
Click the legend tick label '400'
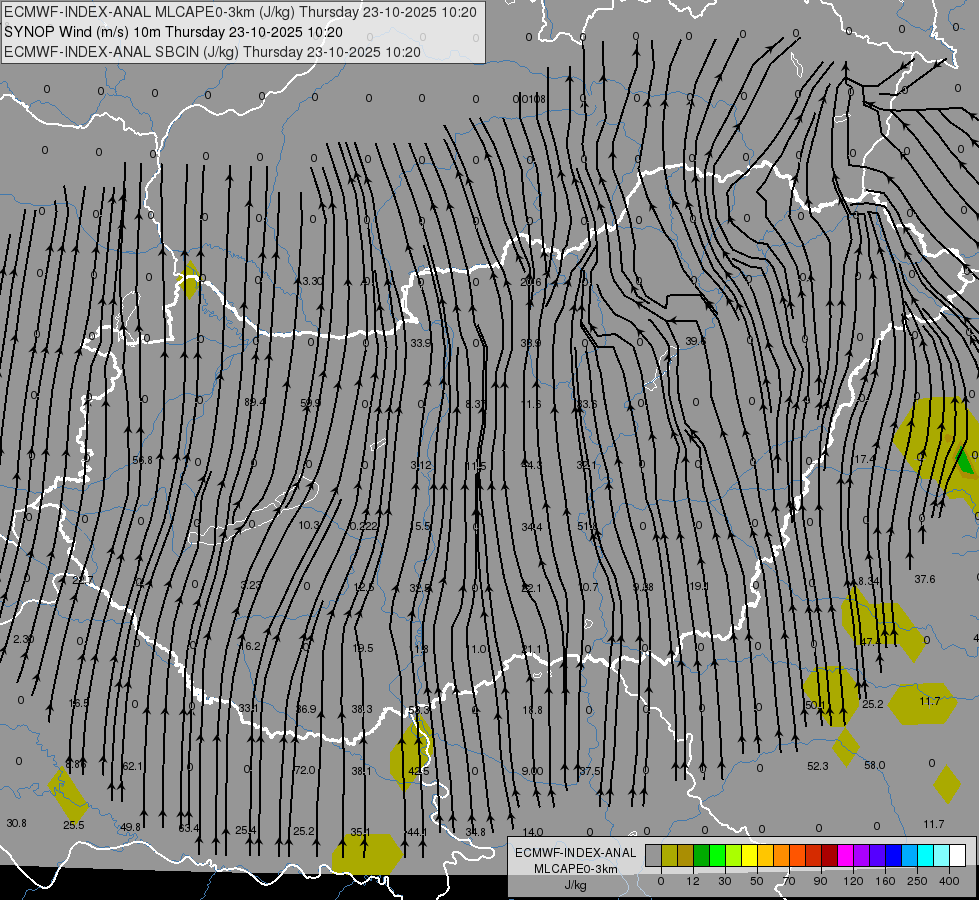(x=949, y=881)
